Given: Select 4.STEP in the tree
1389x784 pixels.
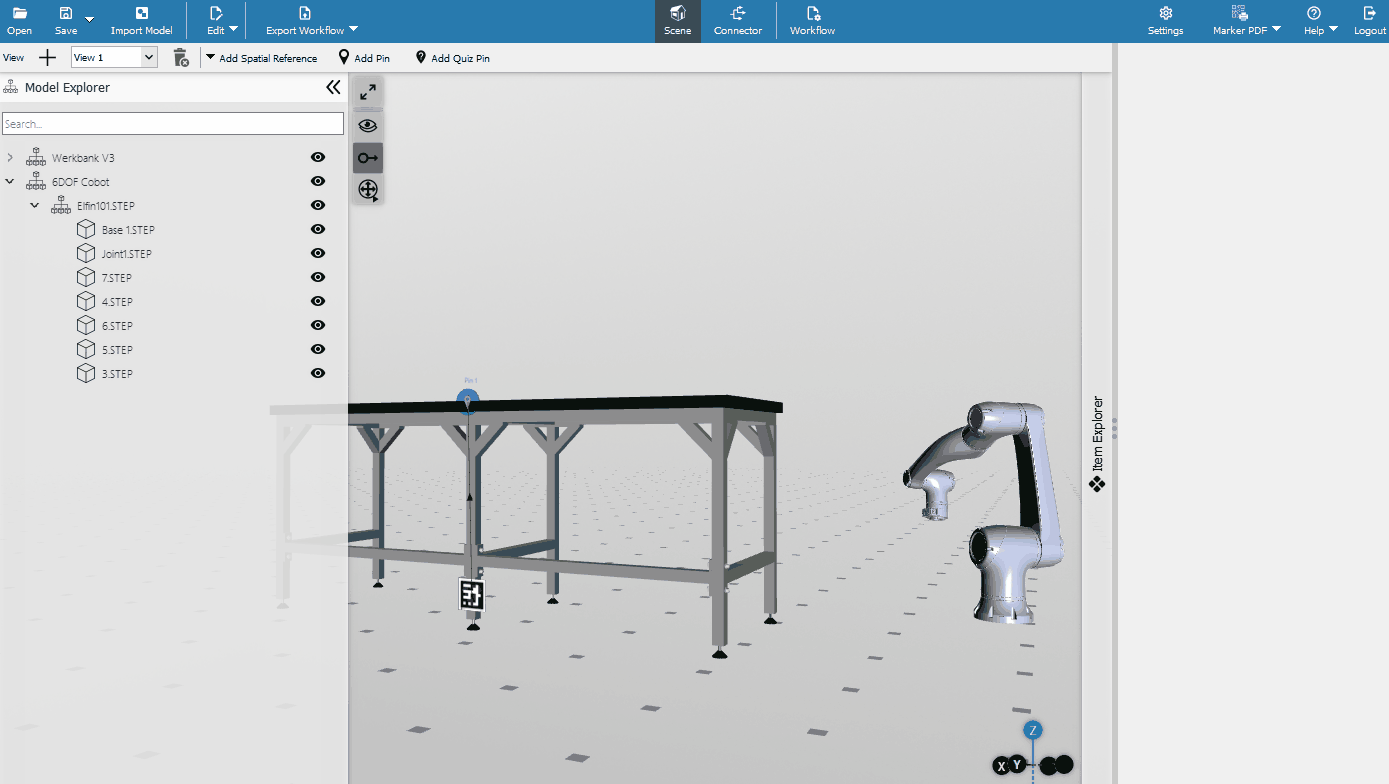Looking at the screenshot, I should (x=117, y=302).
